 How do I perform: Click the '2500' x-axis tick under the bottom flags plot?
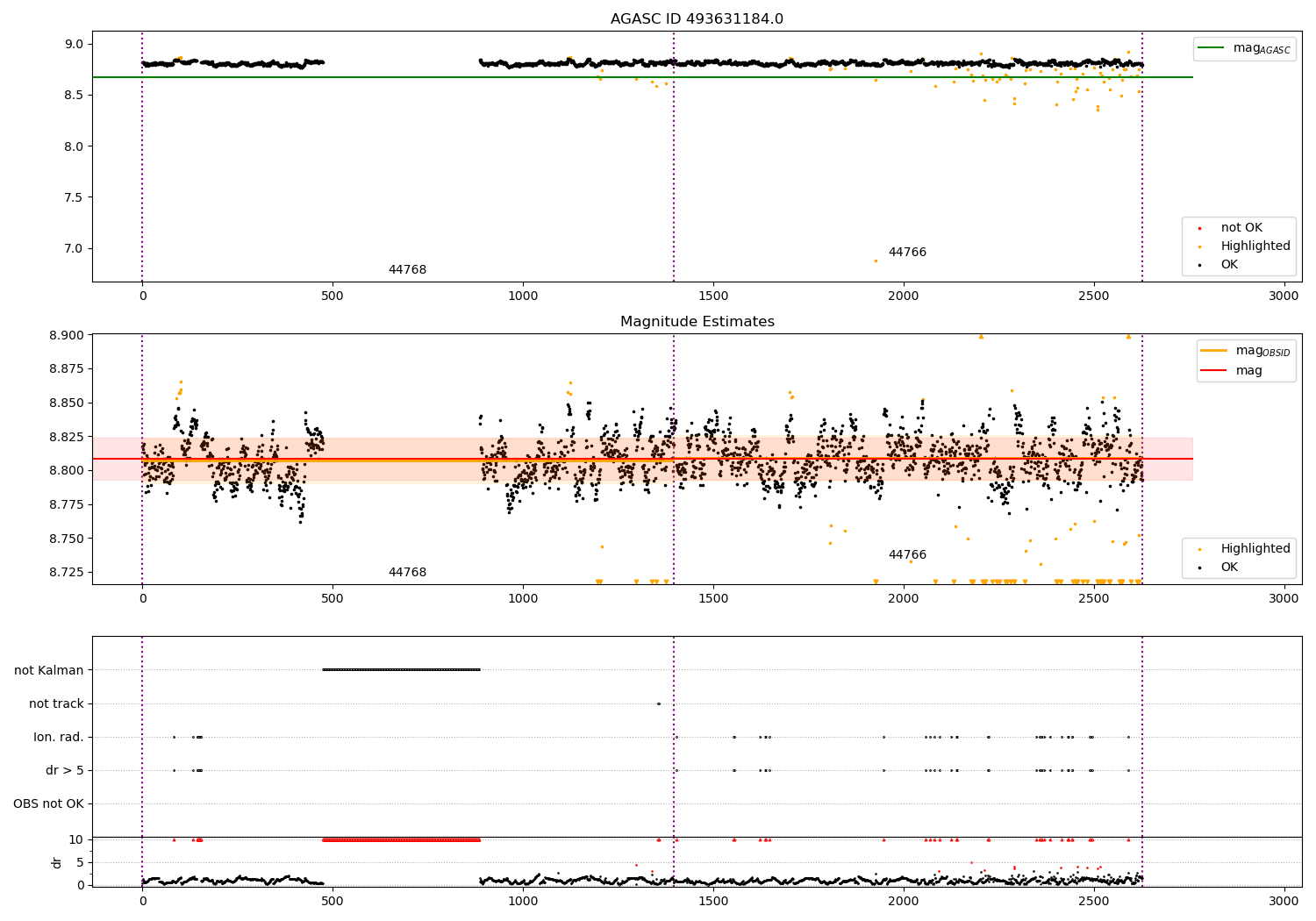point(1093,902)
